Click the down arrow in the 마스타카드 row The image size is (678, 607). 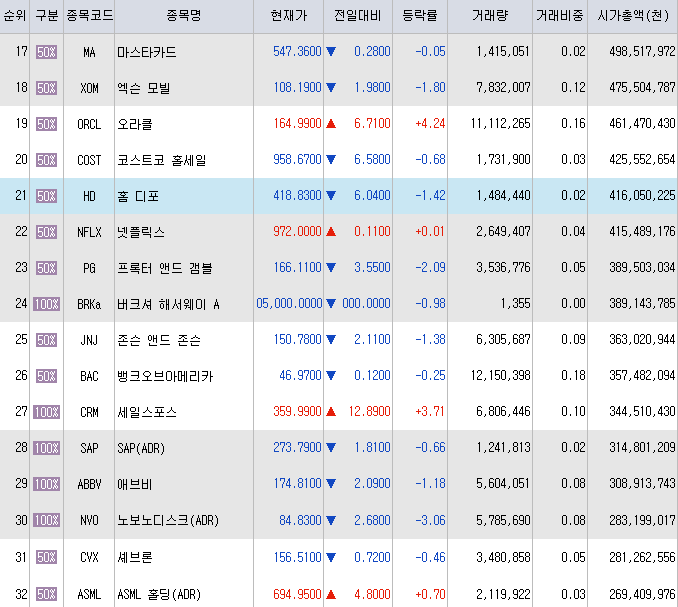pyautogui.click(x=331, y=51)
